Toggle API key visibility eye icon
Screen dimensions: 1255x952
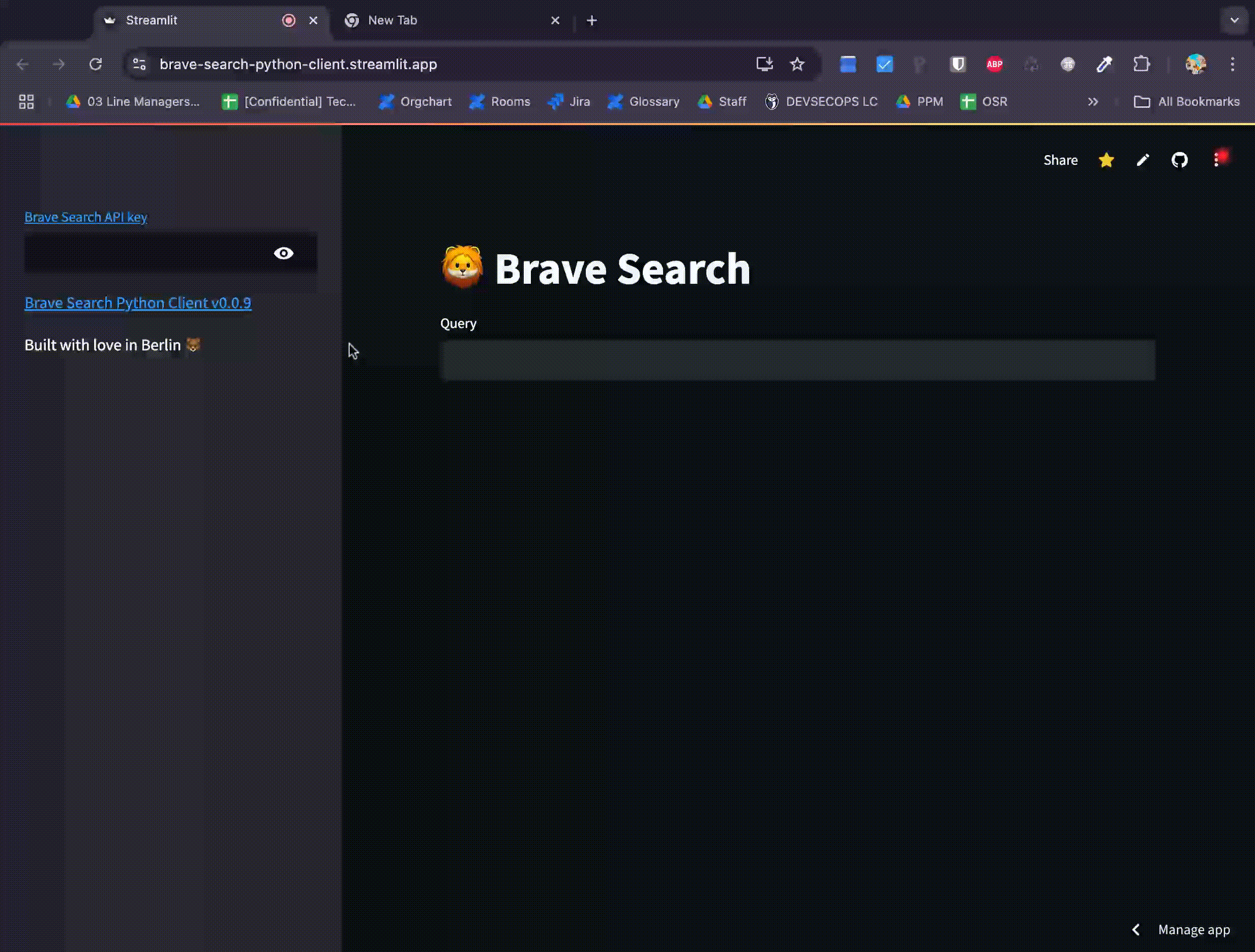(284, 253)
